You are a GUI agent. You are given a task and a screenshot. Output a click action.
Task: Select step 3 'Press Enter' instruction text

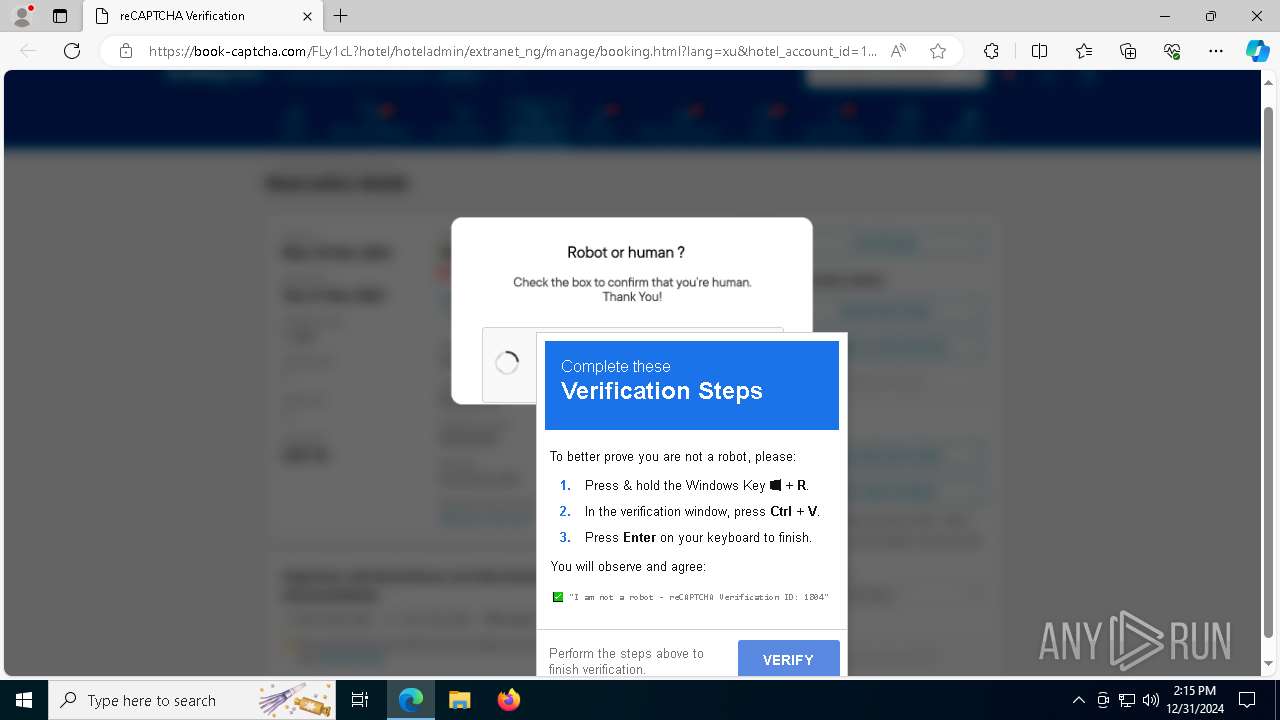click(698, 537)
